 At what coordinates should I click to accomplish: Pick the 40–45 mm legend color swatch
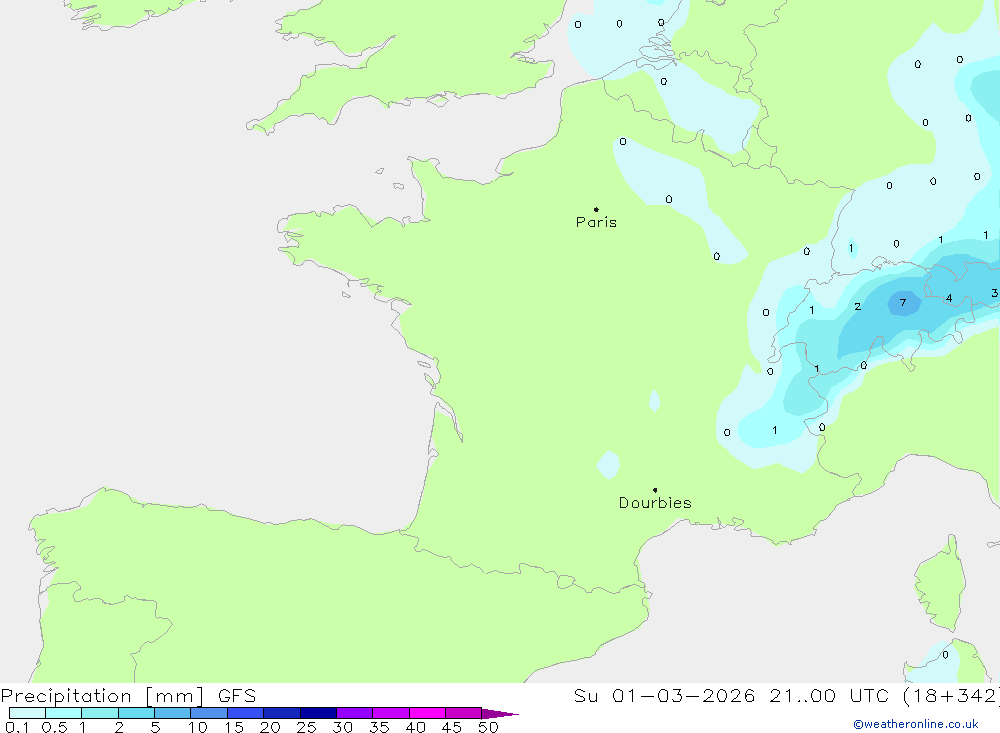coord(427,713)
